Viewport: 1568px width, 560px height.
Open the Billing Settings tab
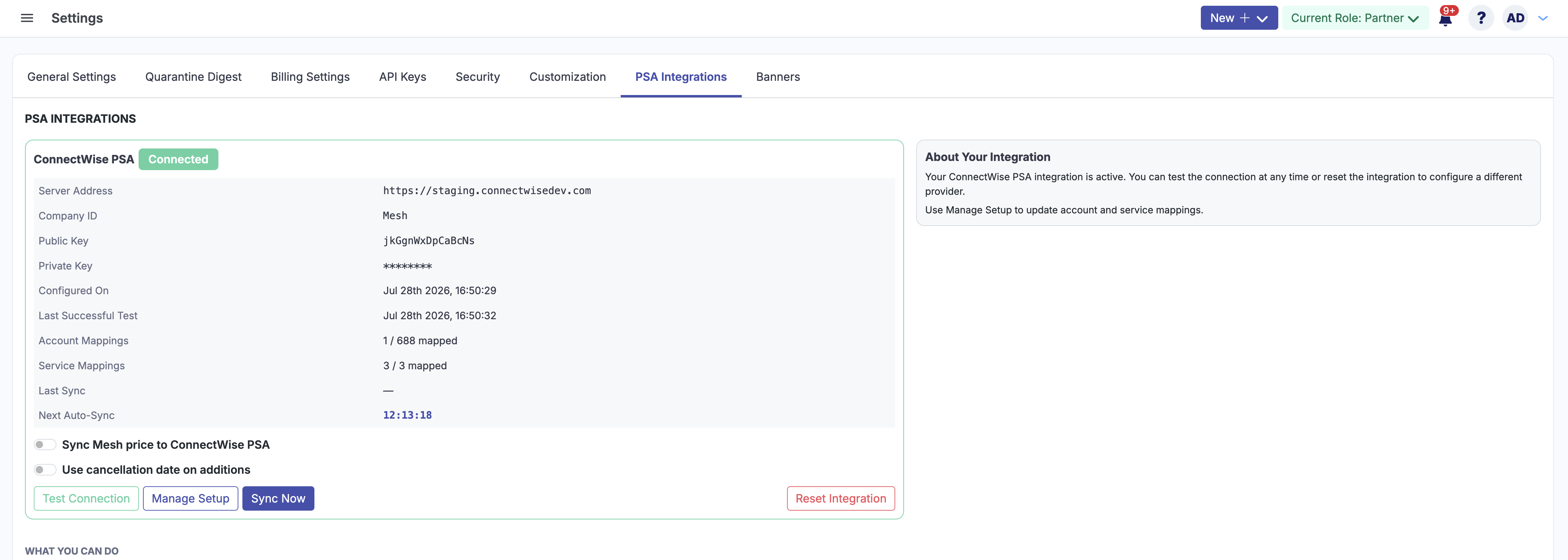(x=310, y=77)
